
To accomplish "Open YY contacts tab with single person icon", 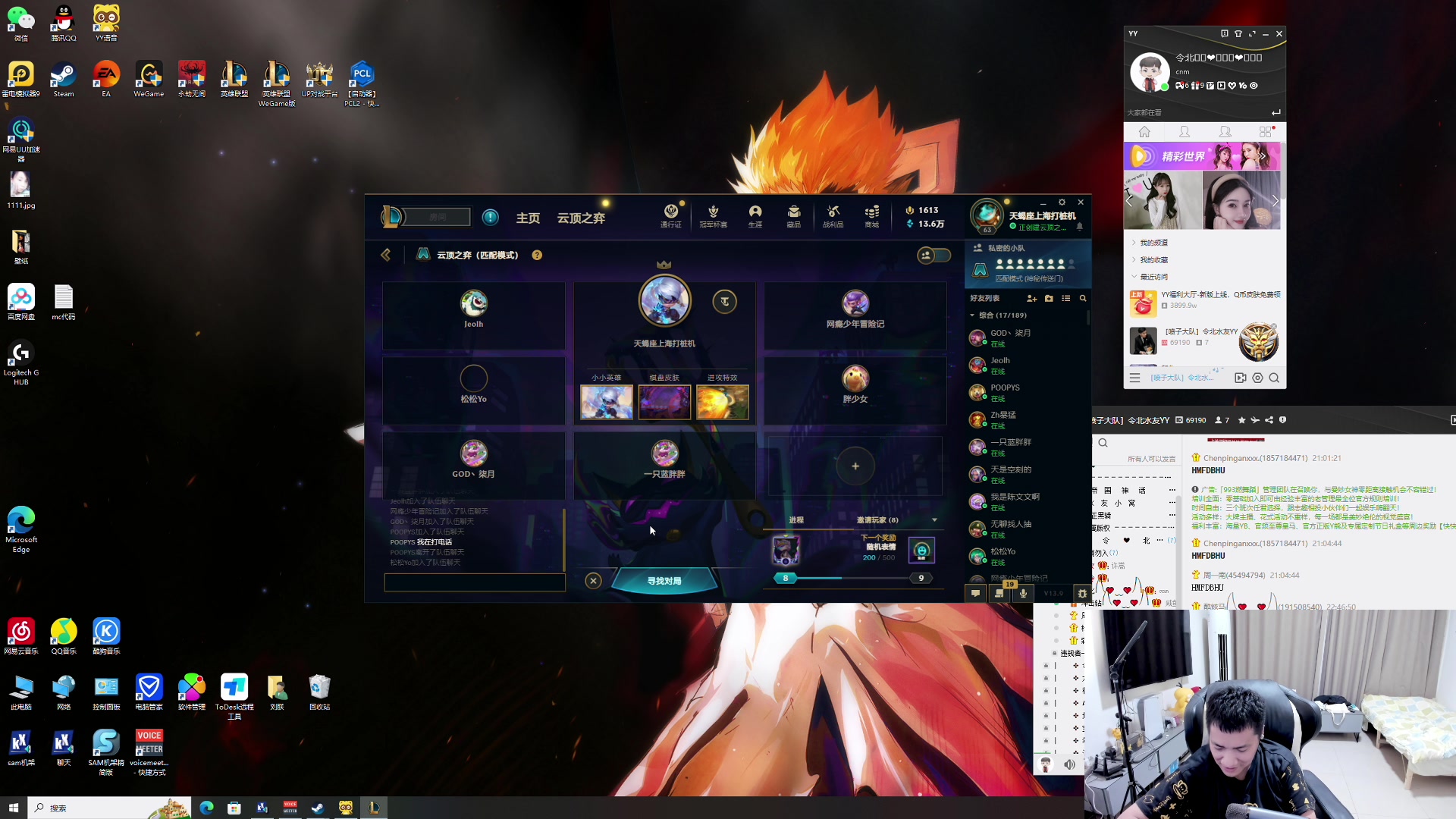I will [1185, 132].
